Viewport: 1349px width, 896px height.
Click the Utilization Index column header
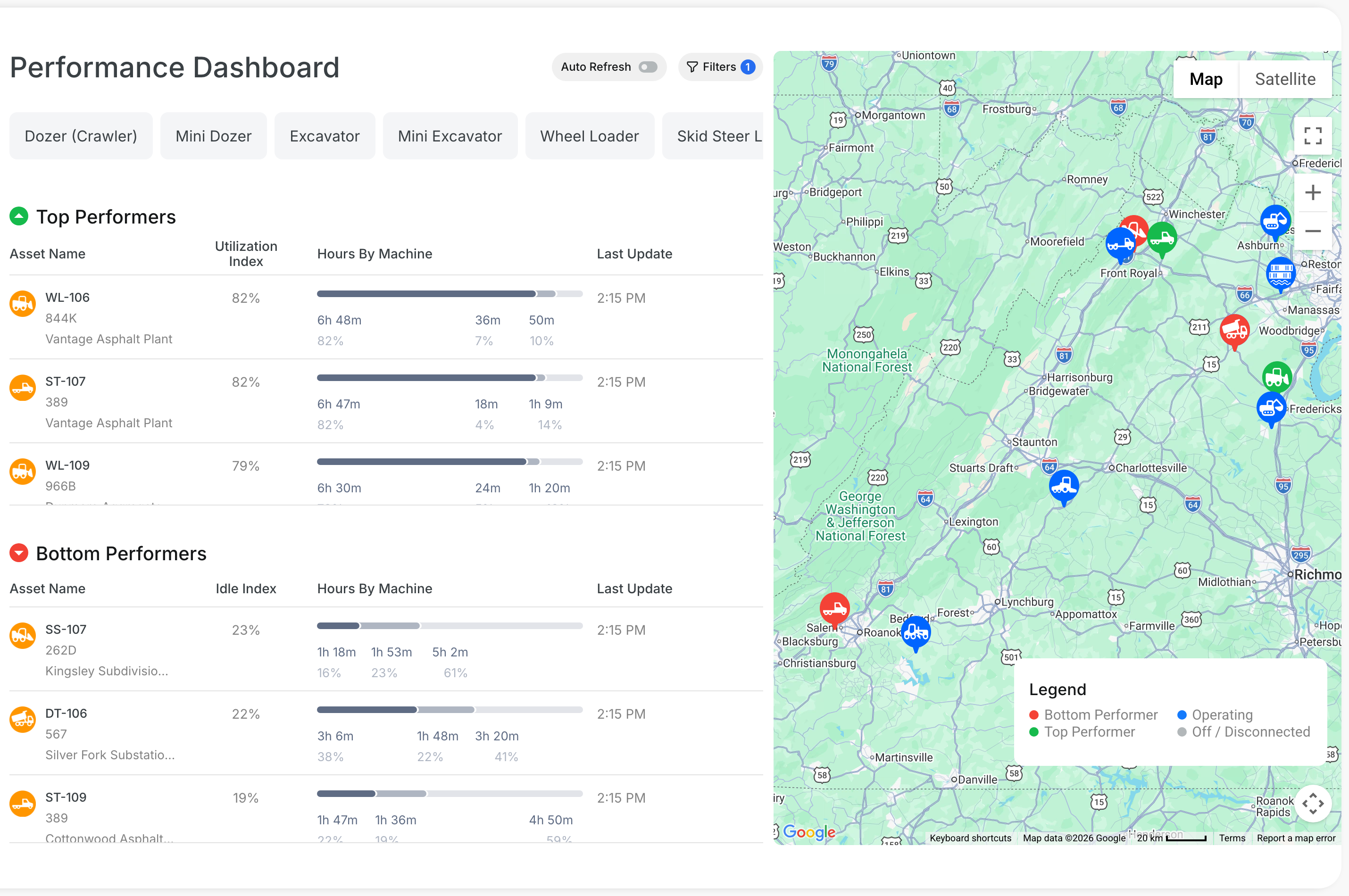click(246, 254)
